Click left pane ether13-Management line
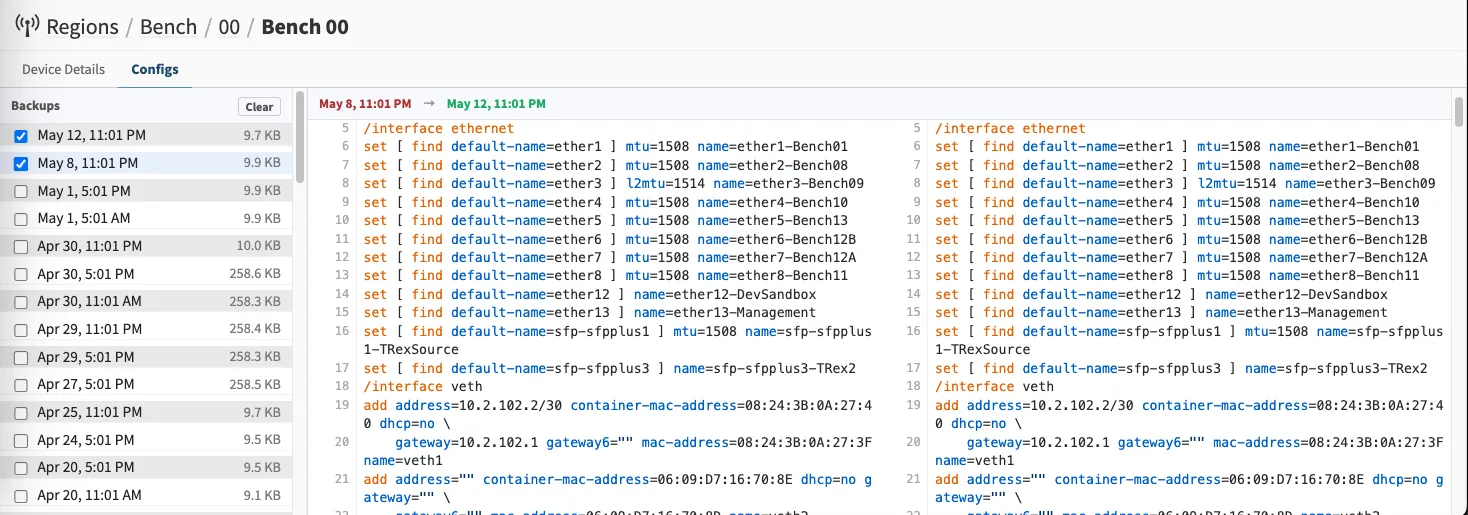The height and width of the screenshot is (515, 1468). 590,313
